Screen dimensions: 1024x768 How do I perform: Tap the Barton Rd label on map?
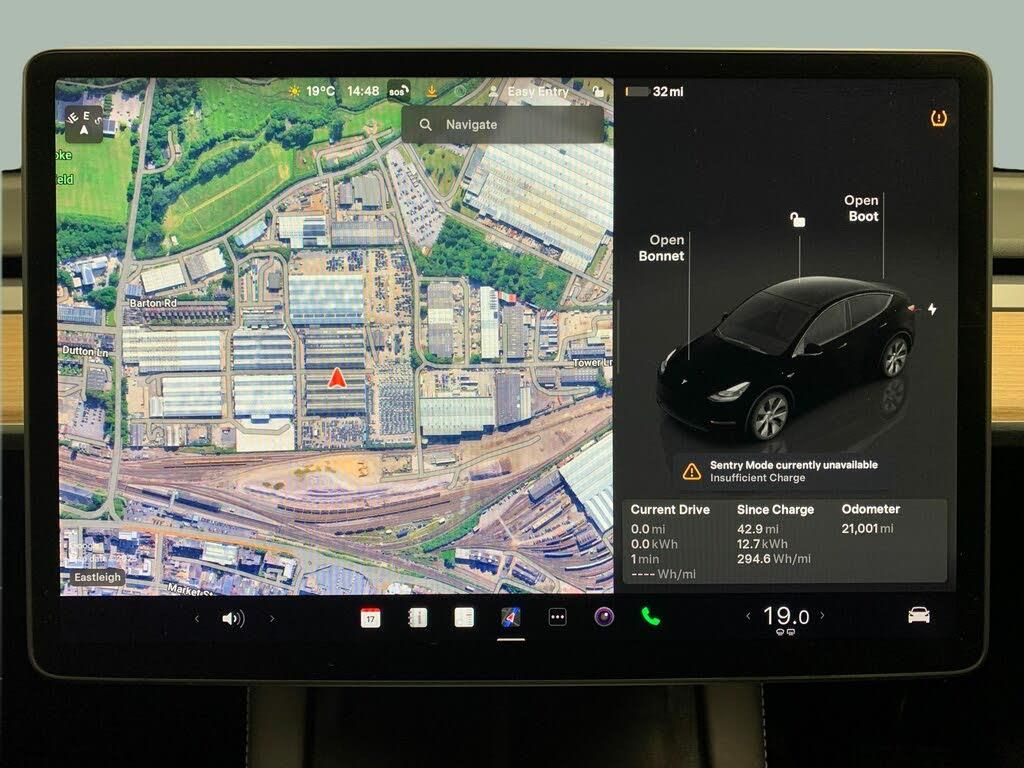point(153,303)
